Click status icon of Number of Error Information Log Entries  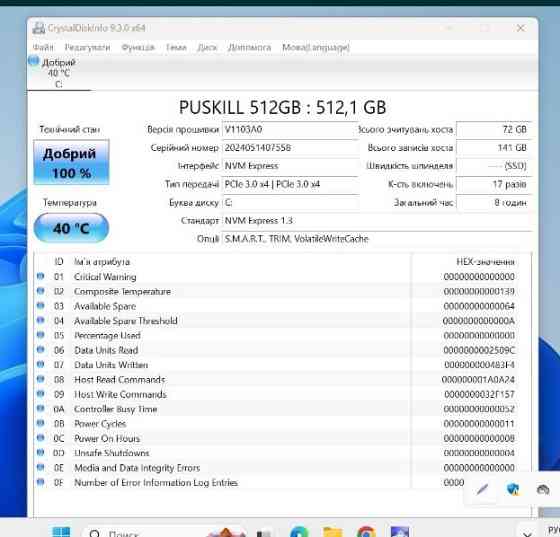click(x=41, y=482)
